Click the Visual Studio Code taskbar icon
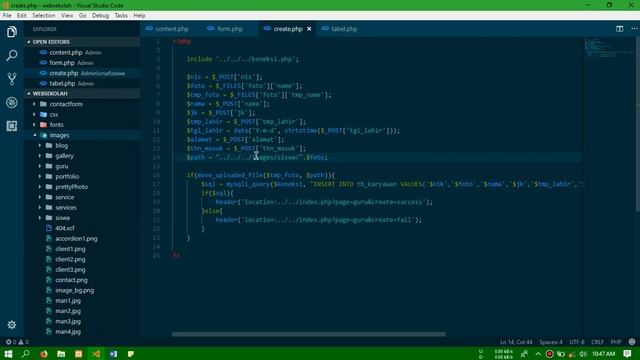 point(96,354)
